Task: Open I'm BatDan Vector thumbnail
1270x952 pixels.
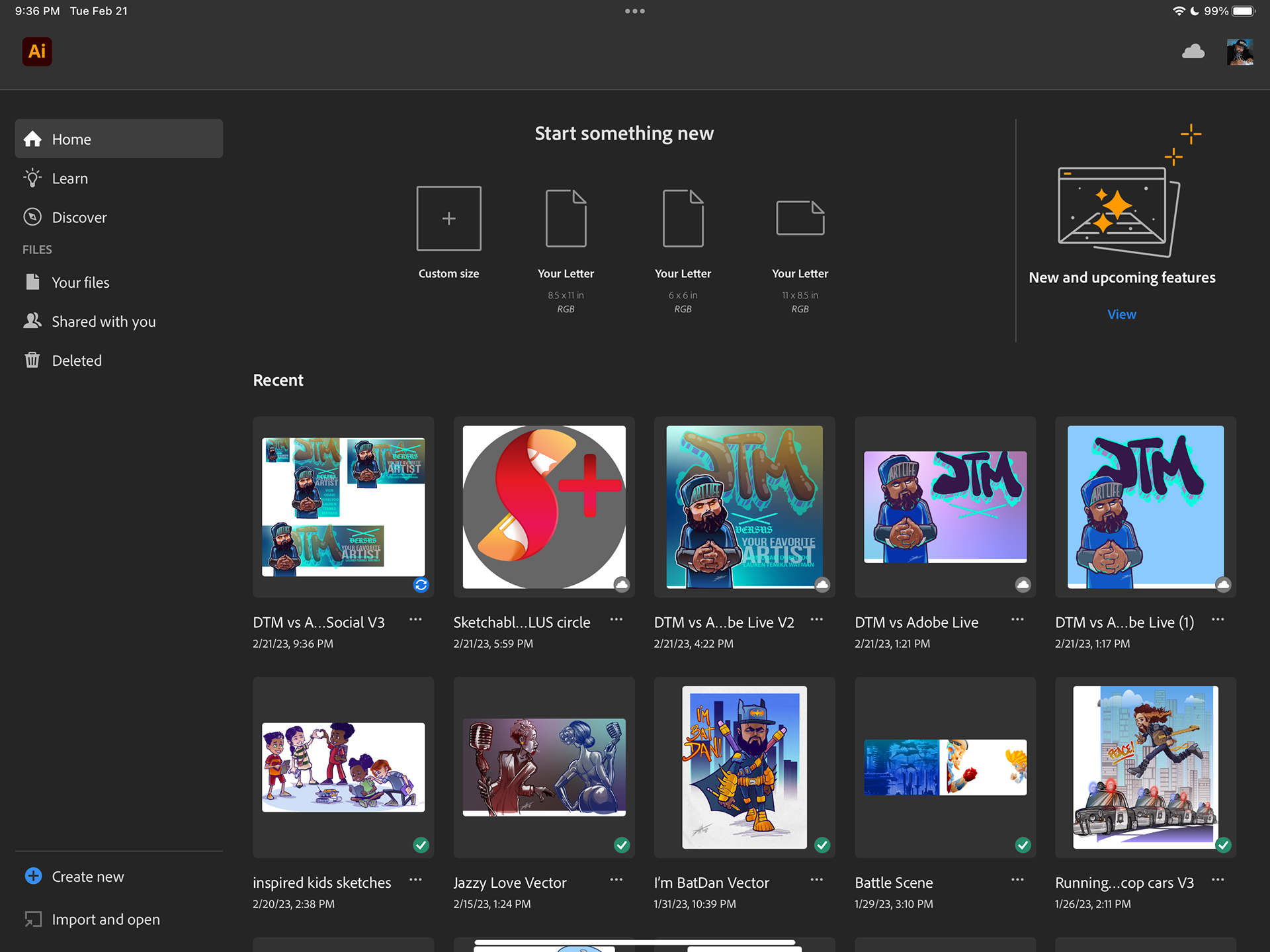Action: coord(745,767)
